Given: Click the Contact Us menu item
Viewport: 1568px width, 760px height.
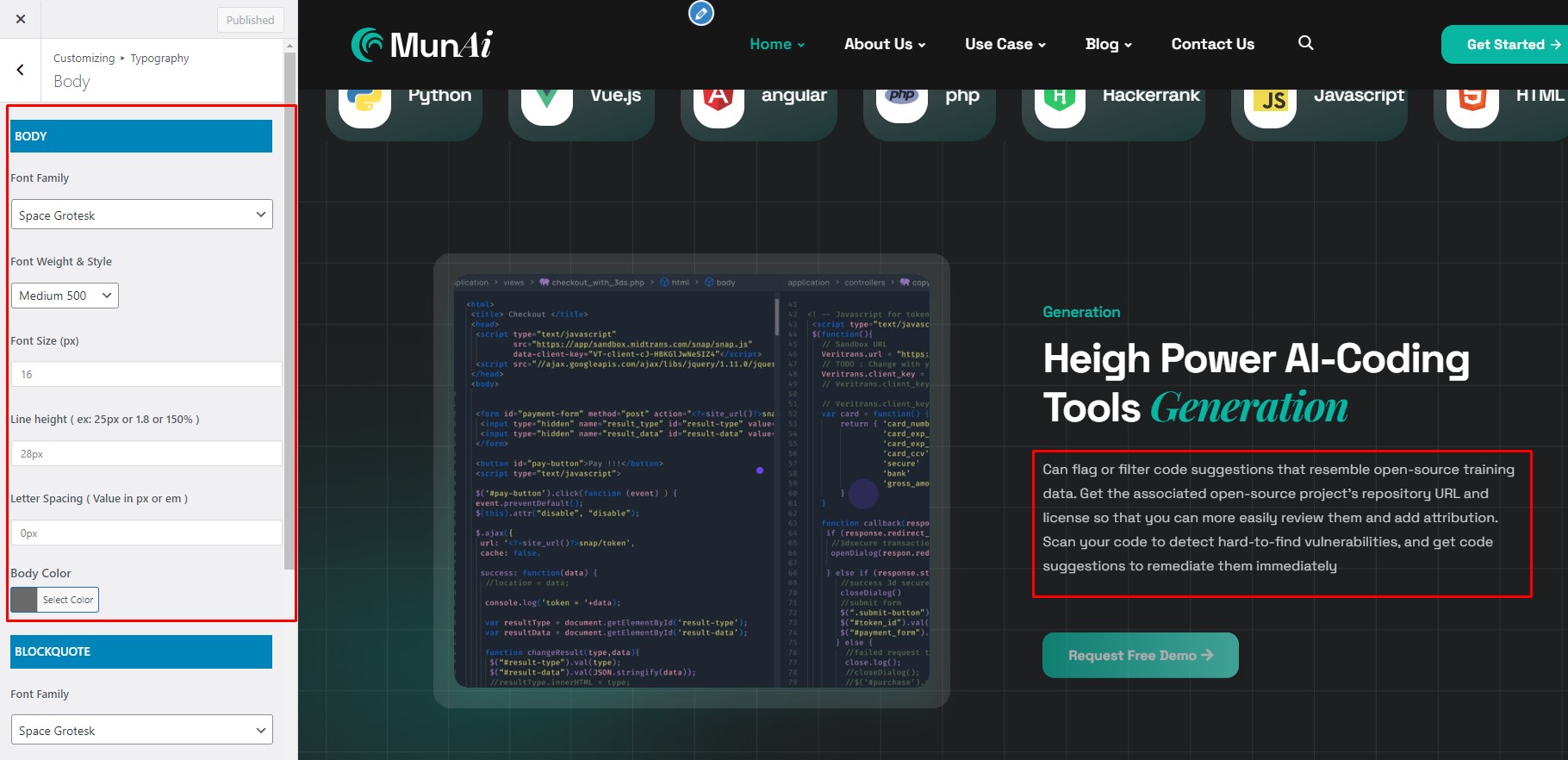Looking at the screenshot, I should click(x=1212, y=44).
